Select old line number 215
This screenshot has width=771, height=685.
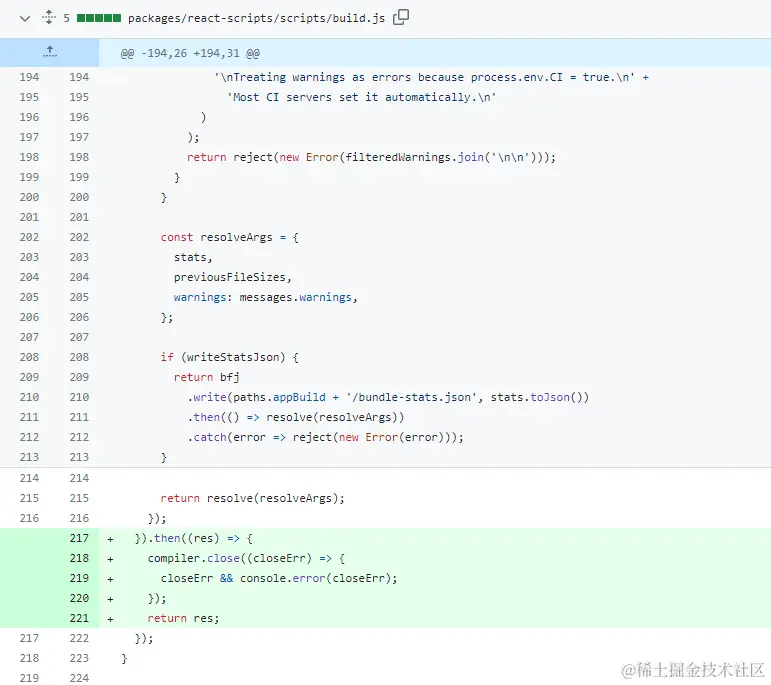29,498
